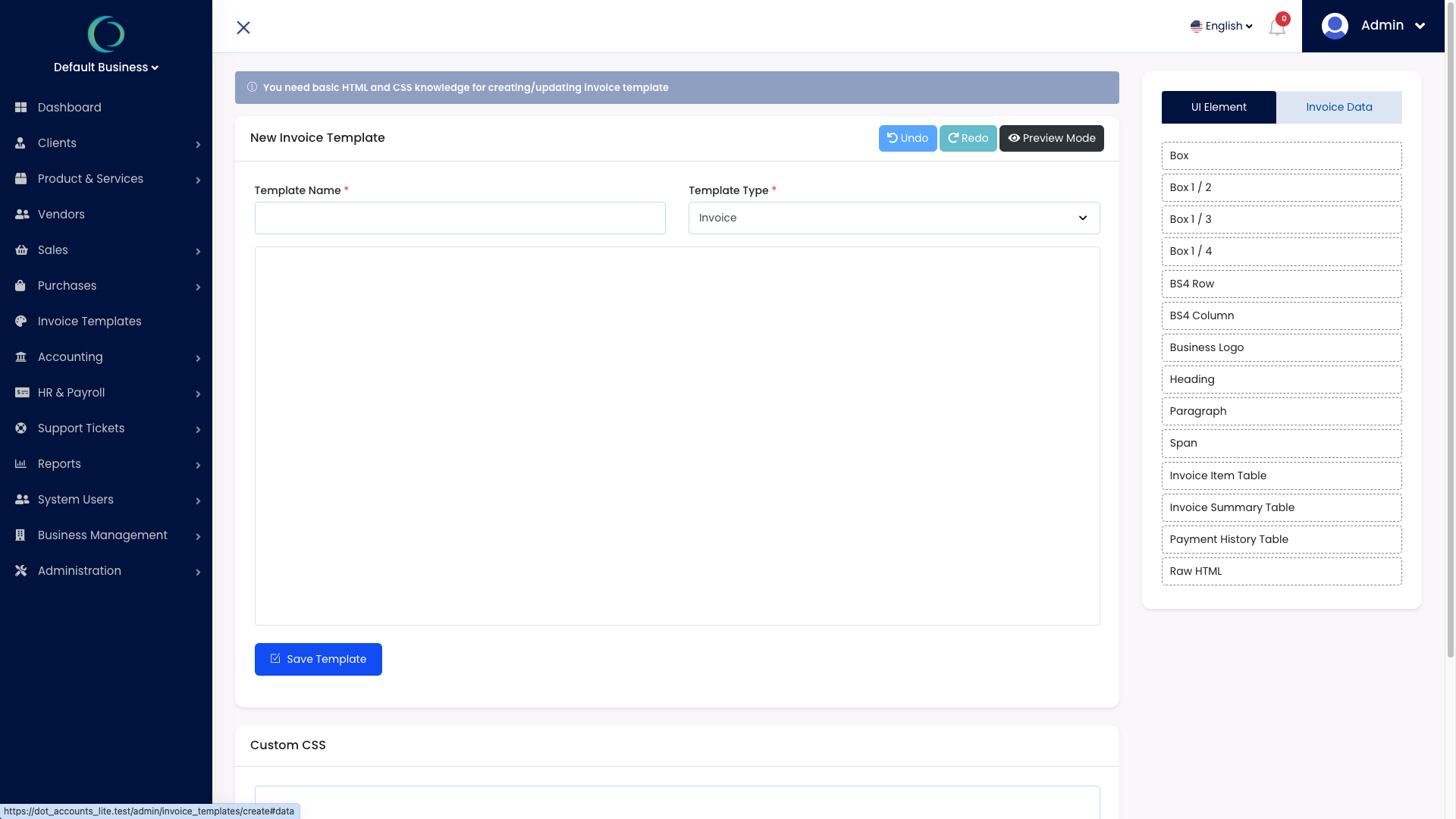Screen dimensions: 1456x819
Task: Click the X close icon in header
Action: tap(243, 27)
